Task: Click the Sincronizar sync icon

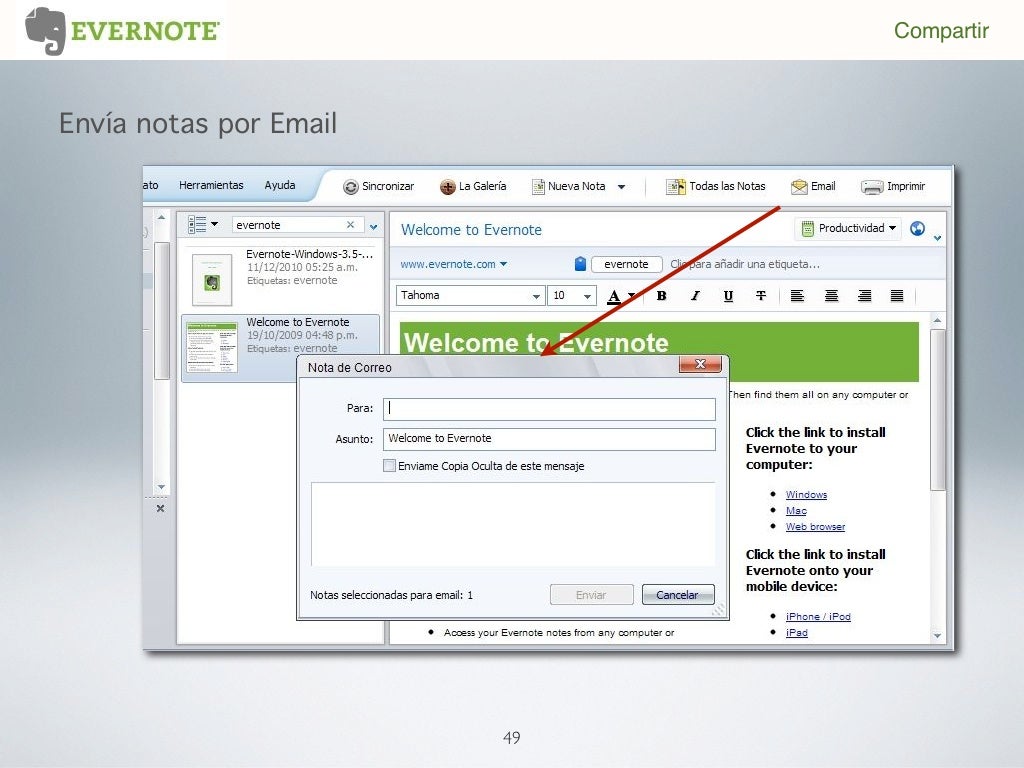Action: point(351,187)
